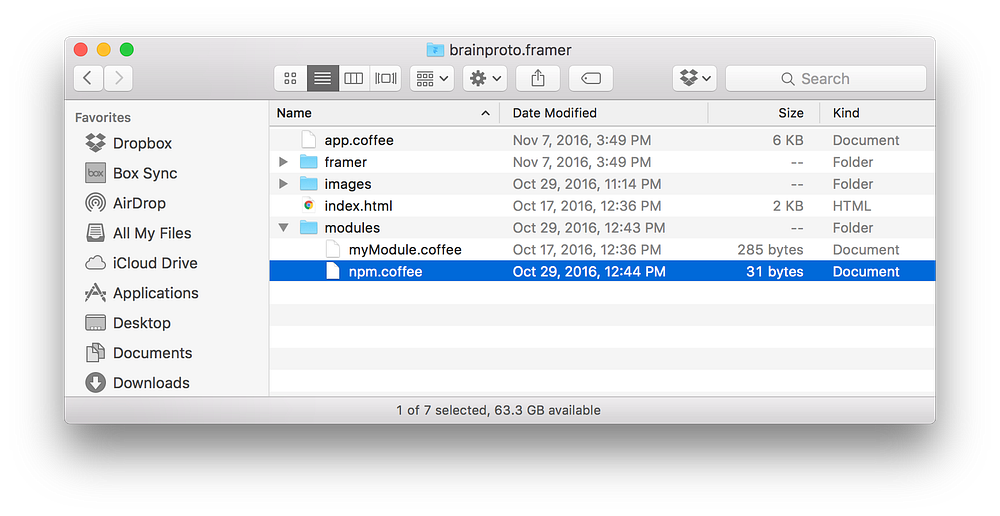
Task: Switch to column view
Action: (354, 78)
